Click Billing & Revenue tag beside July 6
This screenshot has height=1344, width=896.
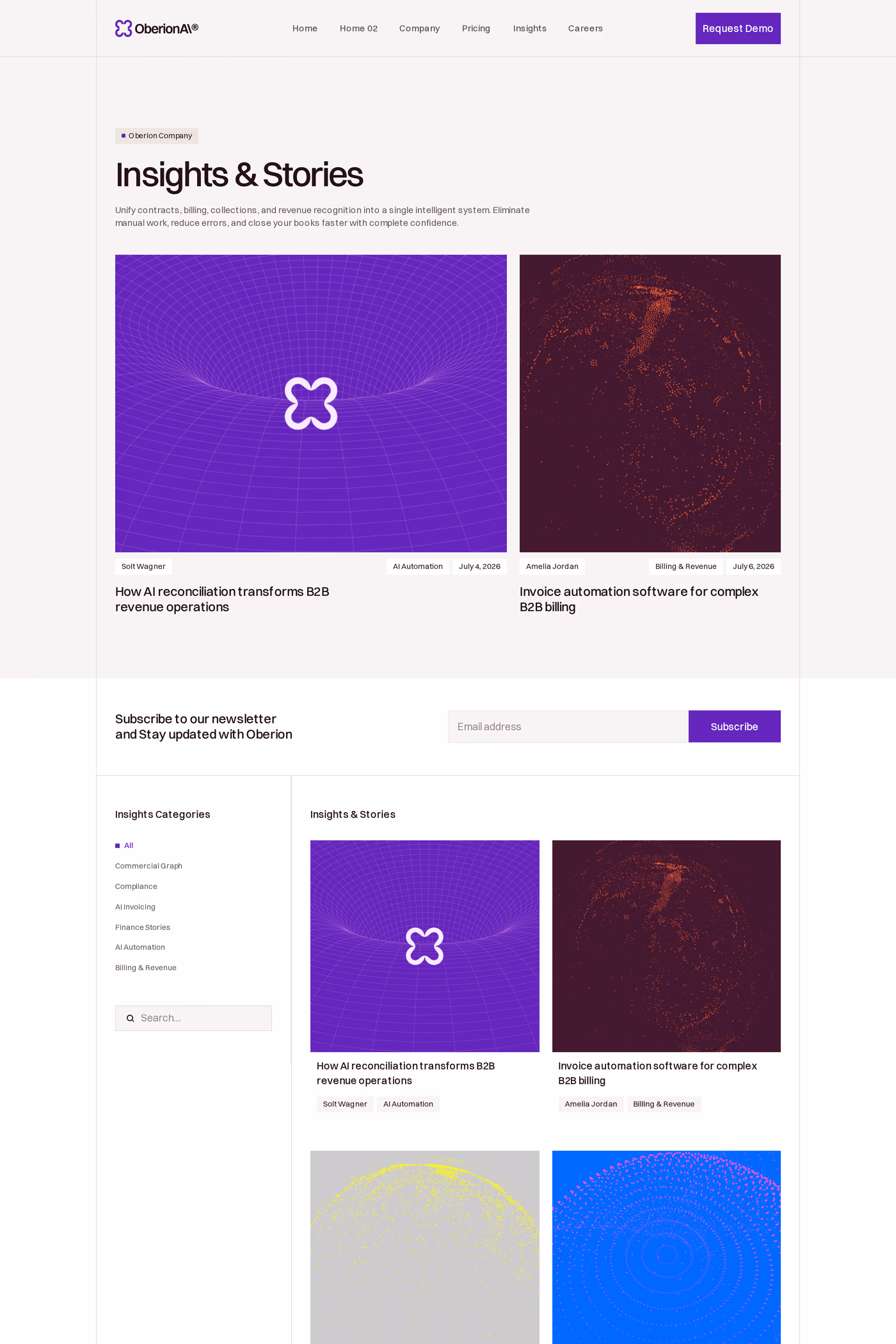(x=686, y=566)
